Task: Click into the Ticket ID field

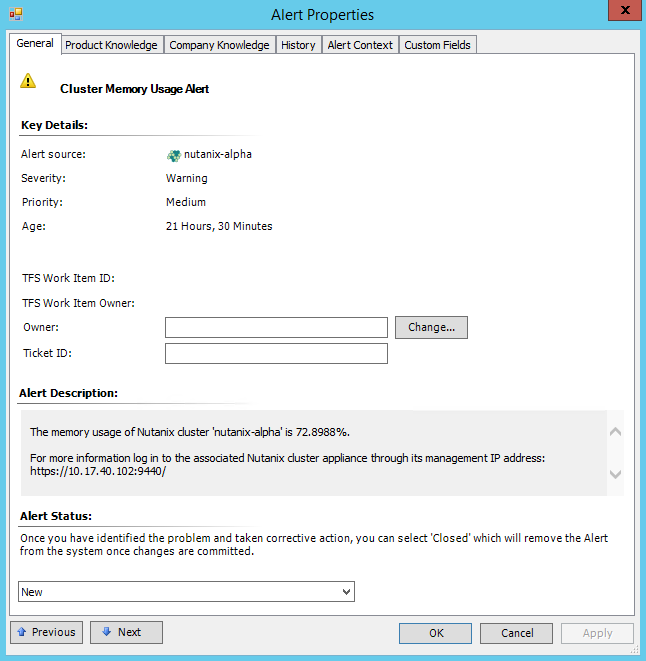Action: 276,353
